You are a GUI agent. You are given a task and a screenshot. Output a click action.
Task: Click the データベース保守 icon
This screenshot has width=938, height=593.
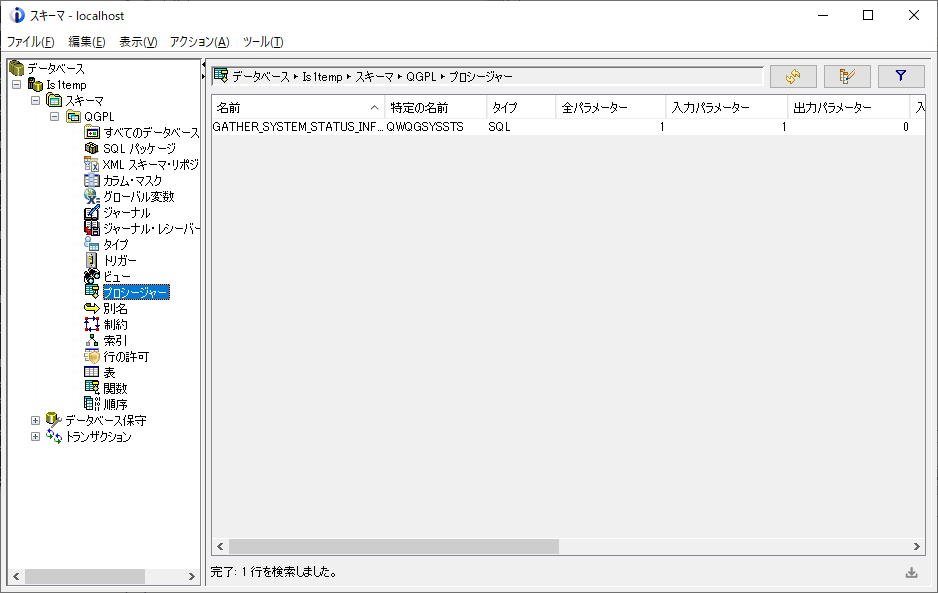54,420
